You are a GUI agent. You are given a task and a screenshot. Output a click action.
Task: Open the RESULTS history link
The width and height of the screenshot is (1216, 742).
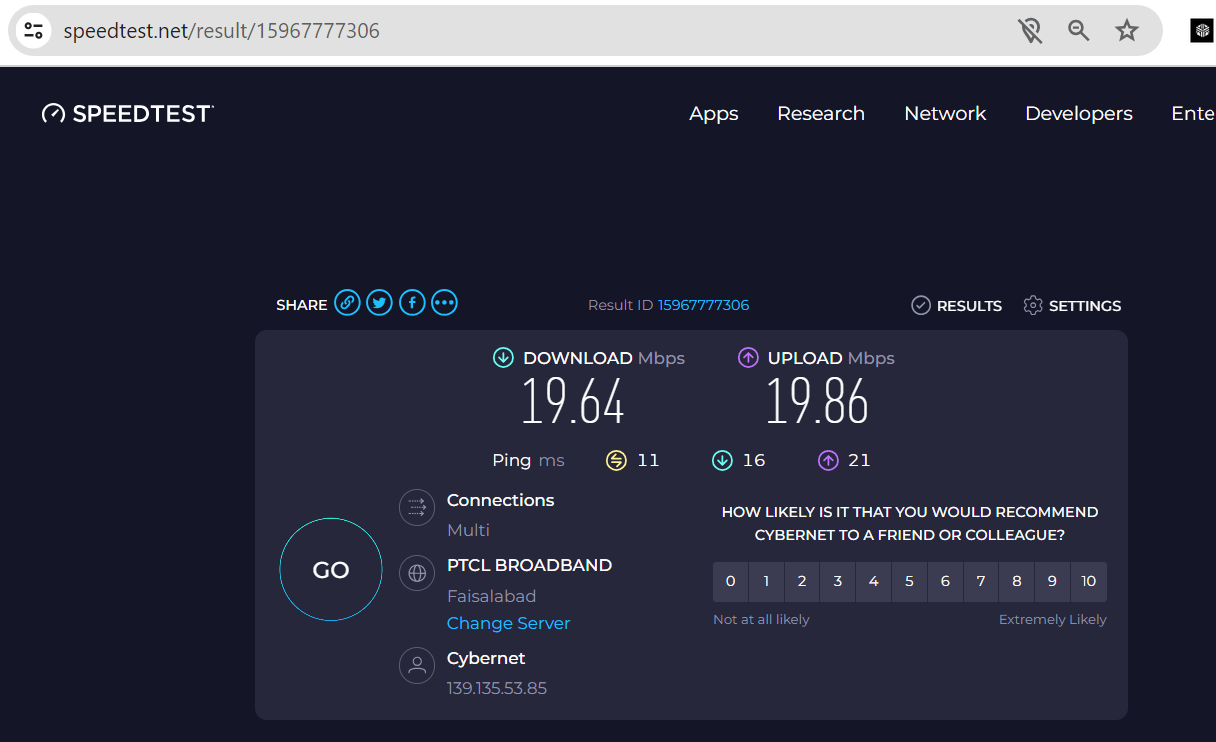pyautogui.click(x=969, y=306)
